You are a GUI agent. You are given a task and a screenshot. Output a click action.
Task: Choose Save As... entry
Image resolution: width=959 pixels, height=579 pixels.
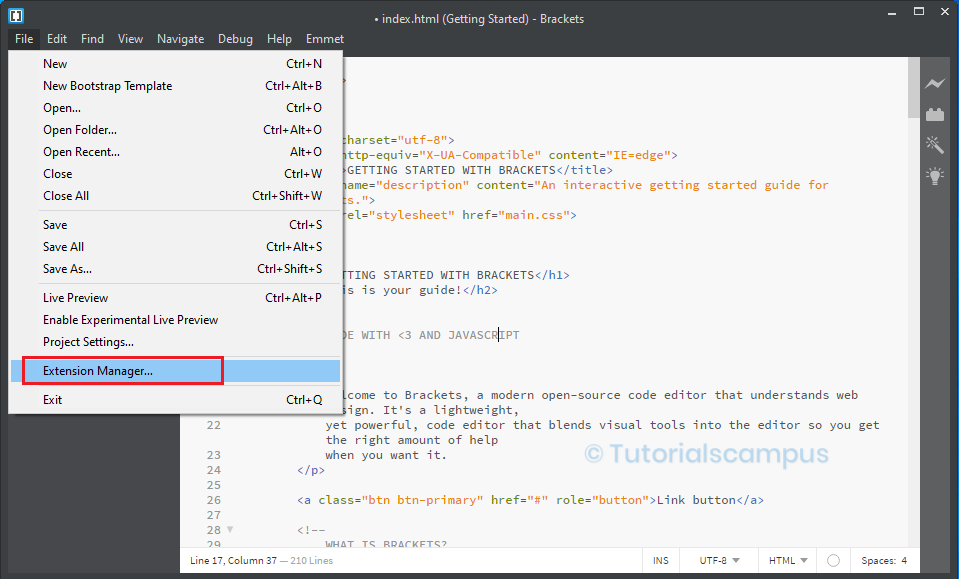(176, 268)
